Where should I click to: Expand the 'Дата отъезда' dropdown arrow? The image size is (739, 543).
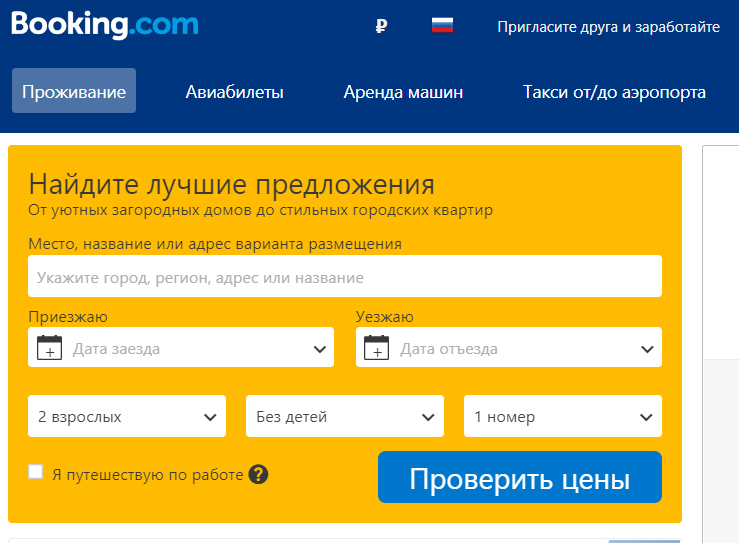tap(647, 349)
